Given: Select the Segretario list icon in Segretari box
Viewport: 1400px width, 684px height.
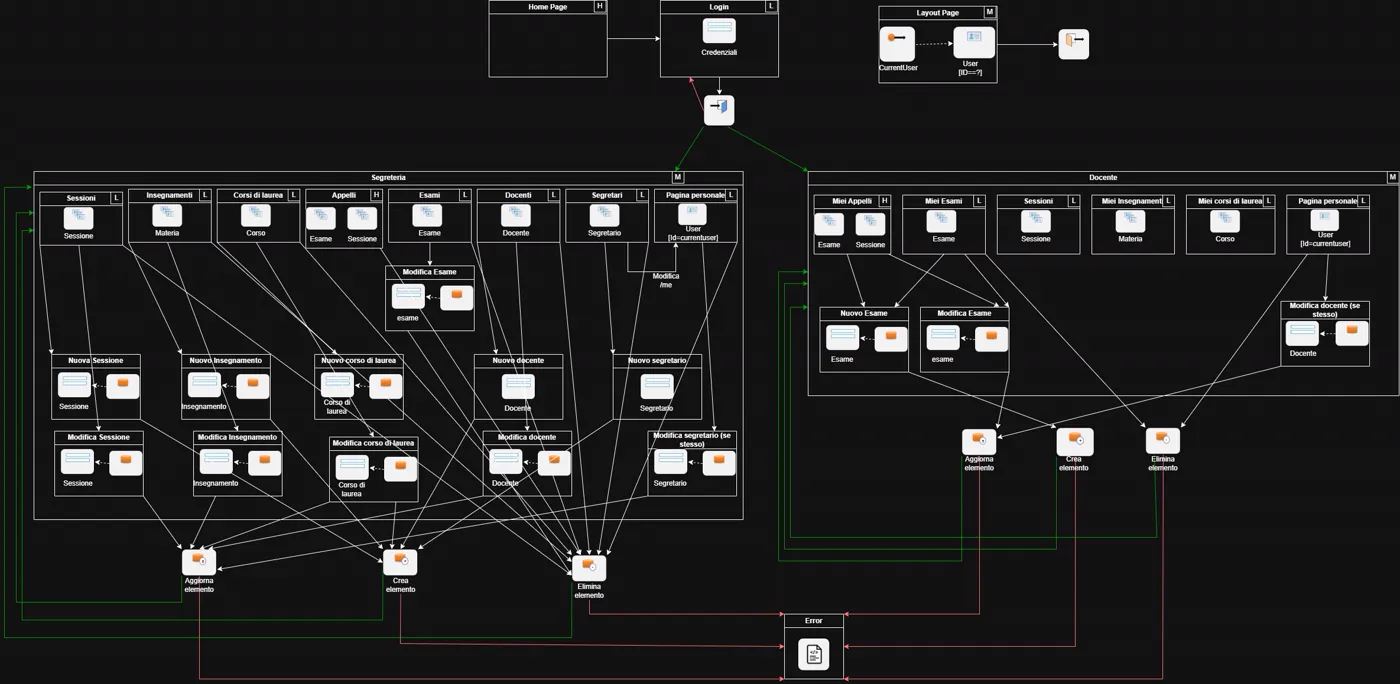Looking at the screenshot, I should (x=604, y=216).
